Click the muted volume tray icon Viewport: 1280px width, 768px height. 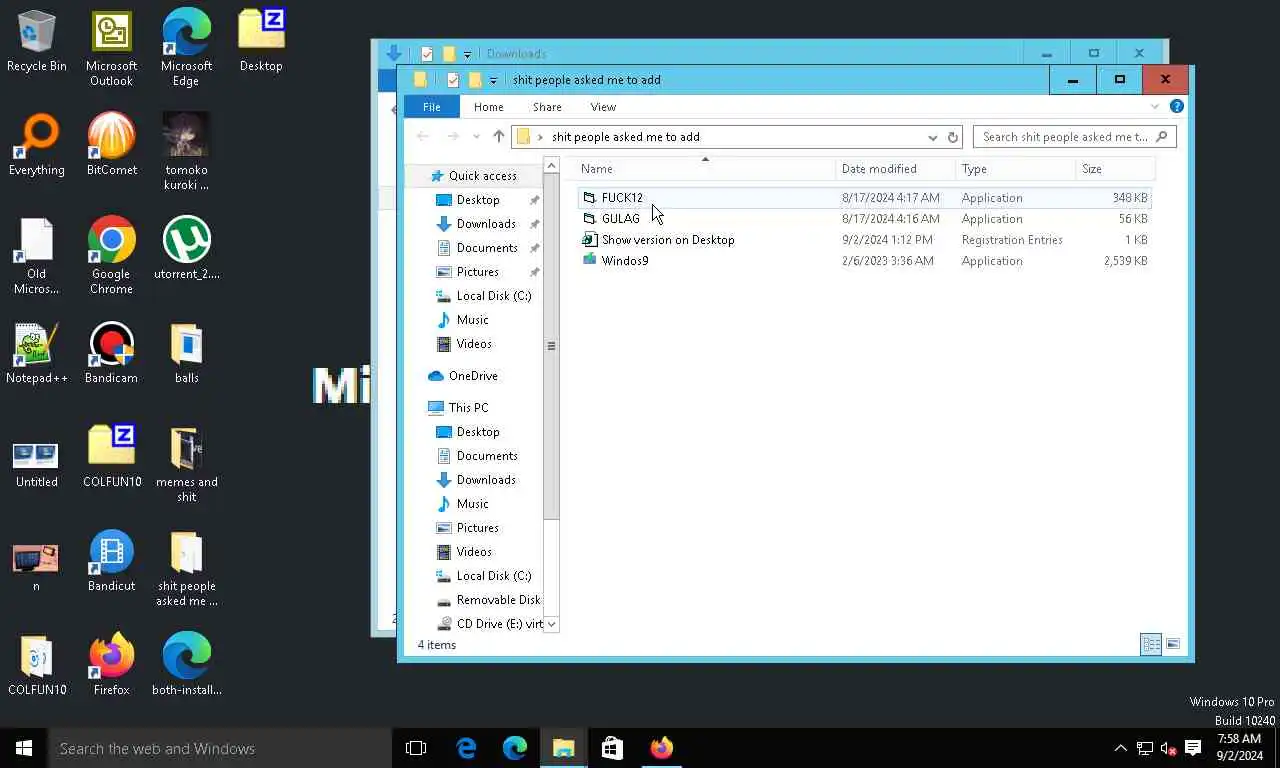(1168, 748)
